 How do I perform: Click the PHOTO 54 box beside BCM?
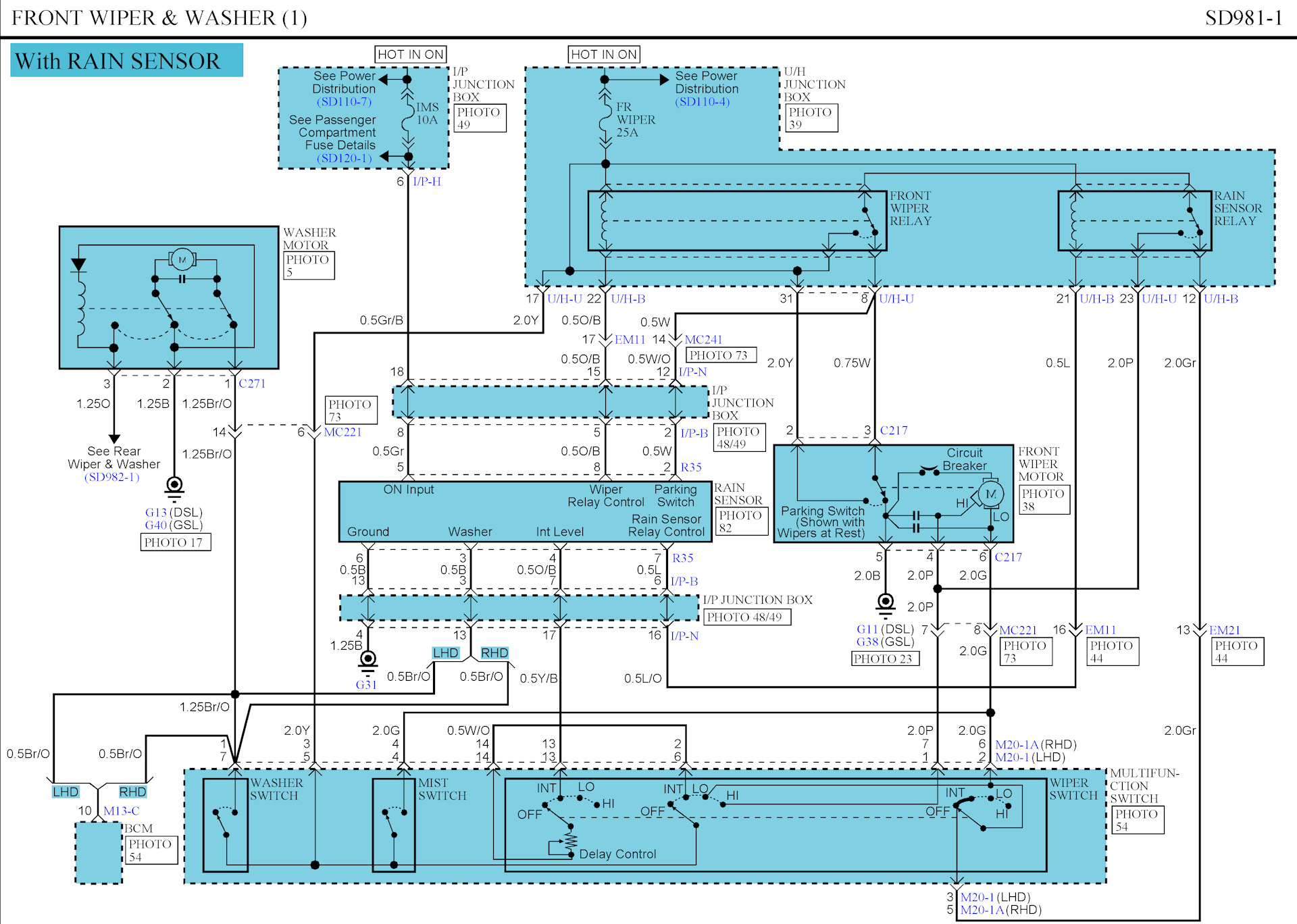(x=151, y=850)
